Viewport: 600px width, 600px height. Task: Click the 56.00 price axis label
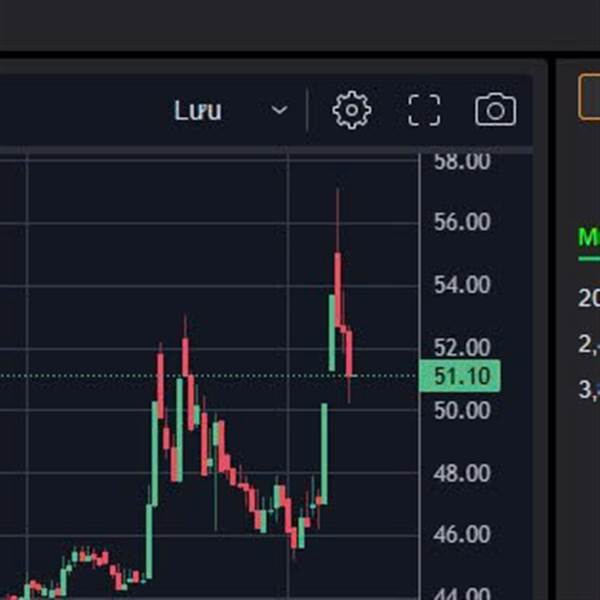462,222
